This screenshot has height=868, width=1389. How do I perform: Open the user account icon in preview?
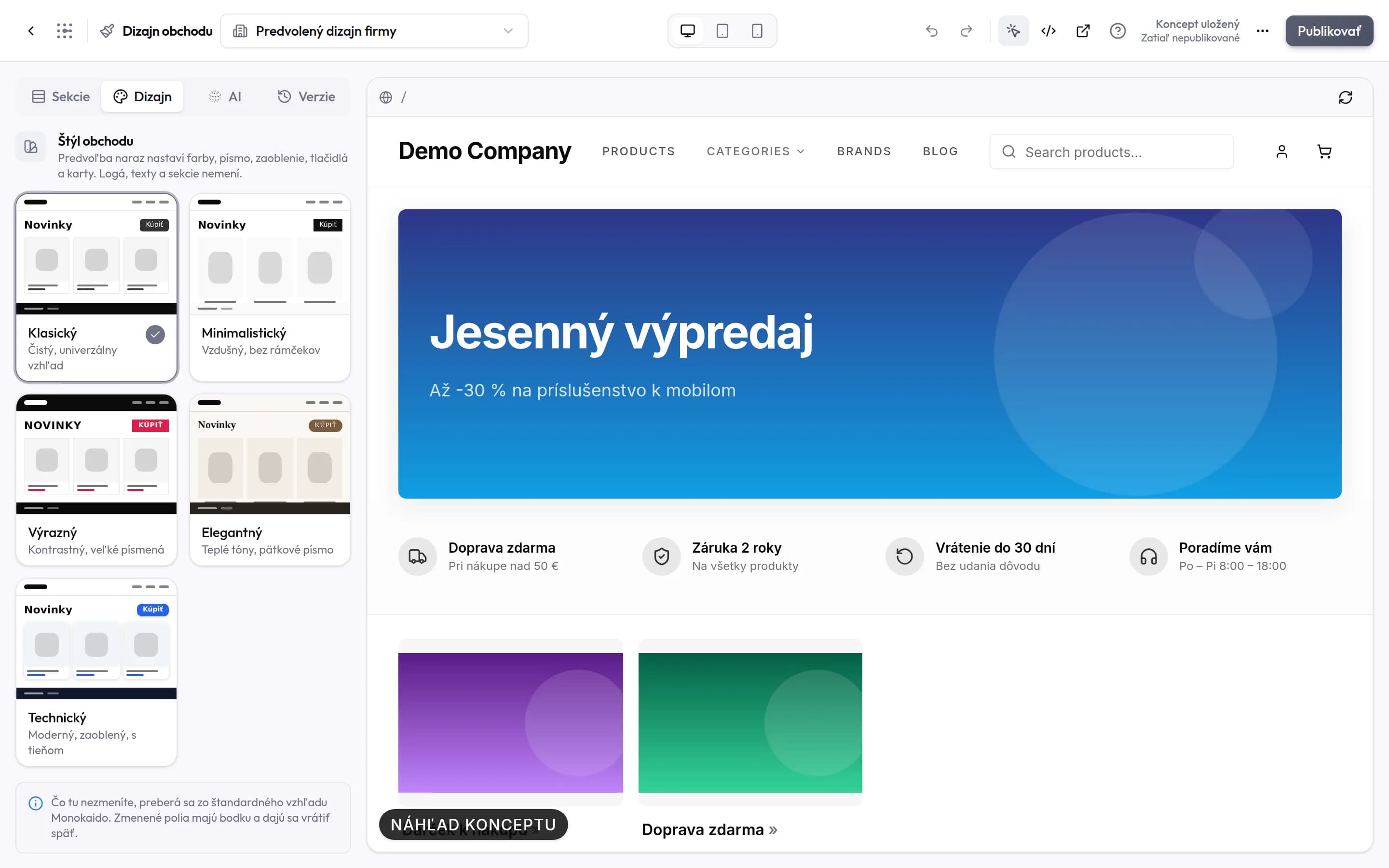tap(1281, 151)
